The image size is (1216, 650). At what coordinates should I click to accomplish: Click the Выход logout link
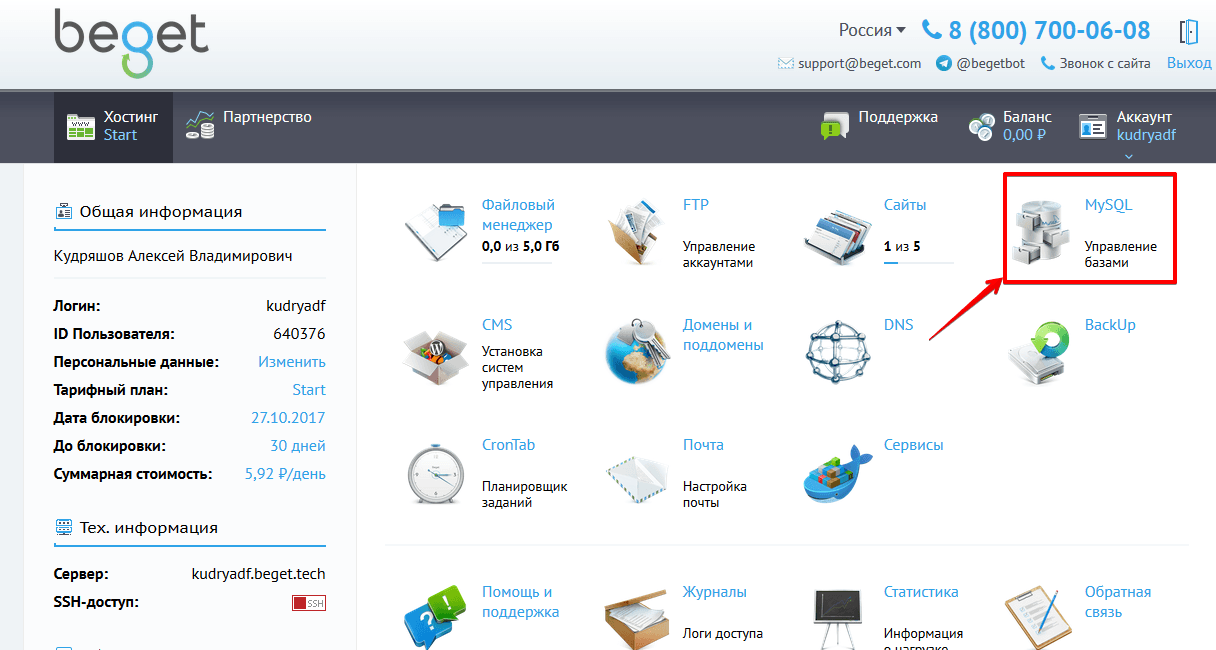(1189, 62)
